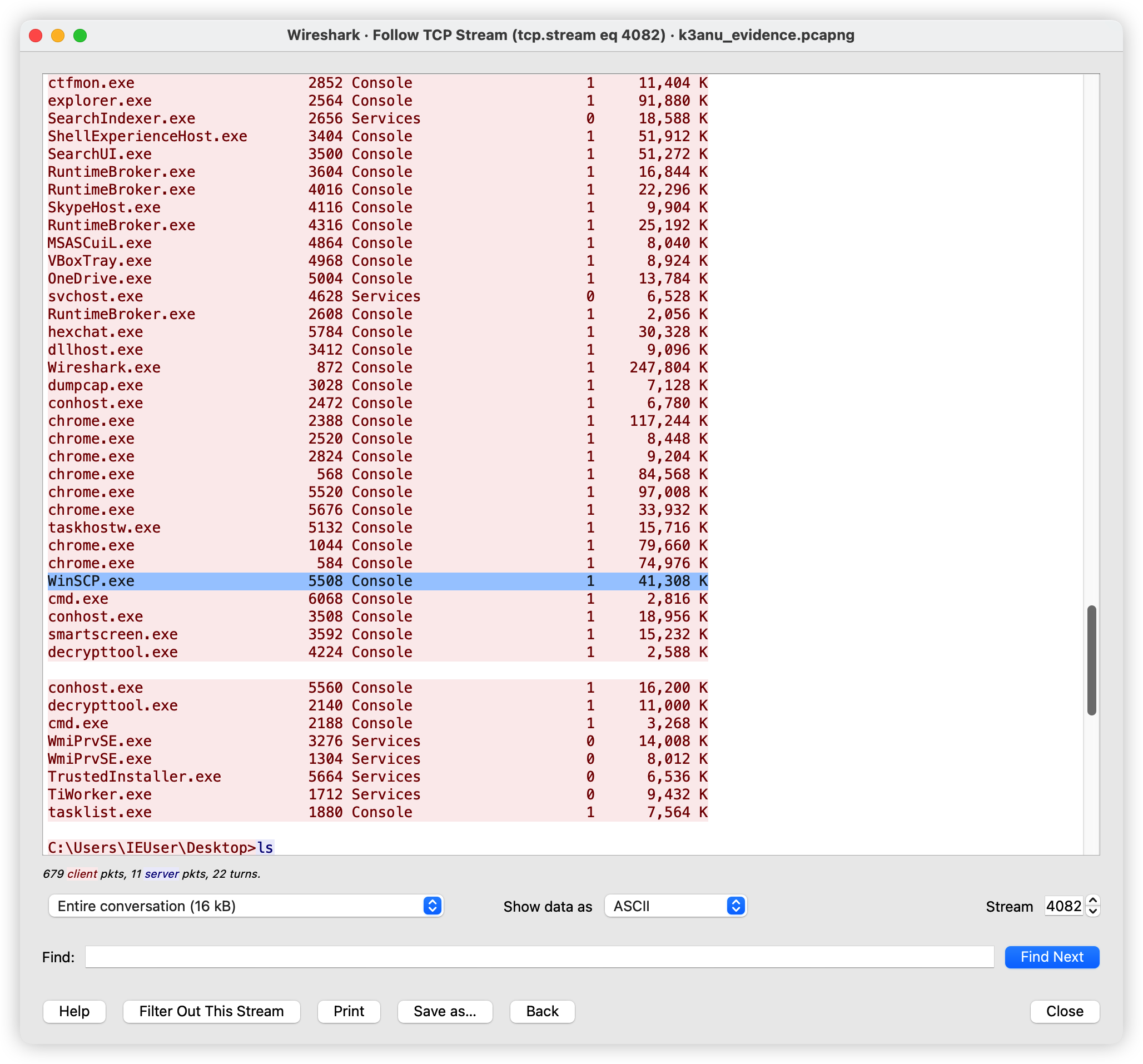Click the smartscreen.exe process line
This screenshot has height=1064, width=1143.
coord(377,635)
